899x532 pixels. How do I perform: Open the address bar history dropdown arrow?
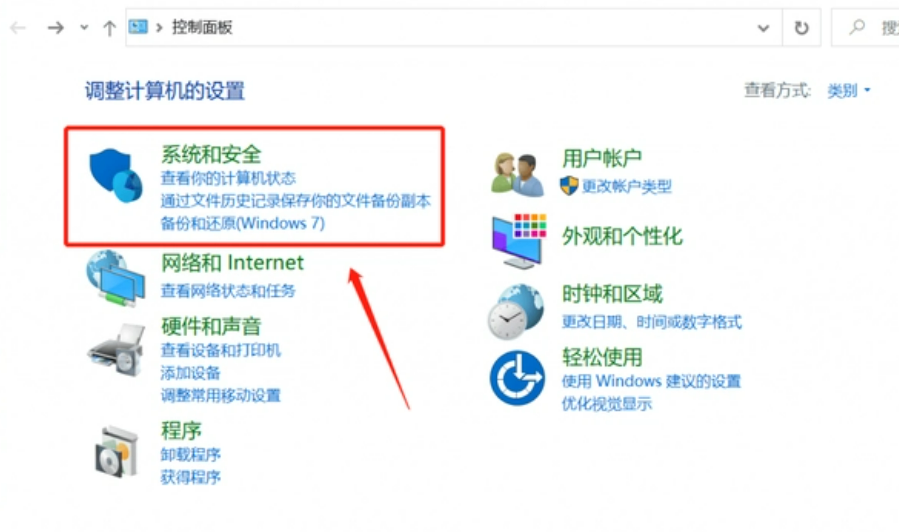[763, 28]
